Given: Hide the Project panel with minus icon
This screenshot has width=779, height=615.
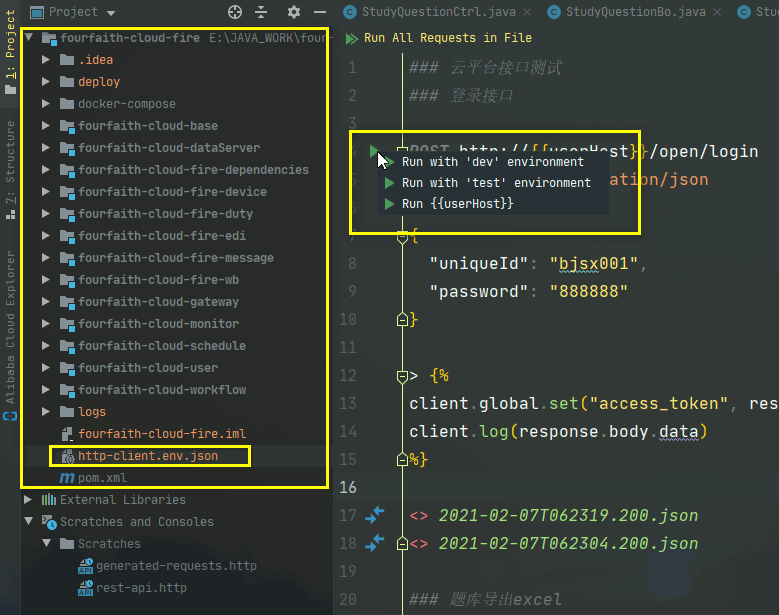Looking at the screenshot, I should tap(320, 12).
